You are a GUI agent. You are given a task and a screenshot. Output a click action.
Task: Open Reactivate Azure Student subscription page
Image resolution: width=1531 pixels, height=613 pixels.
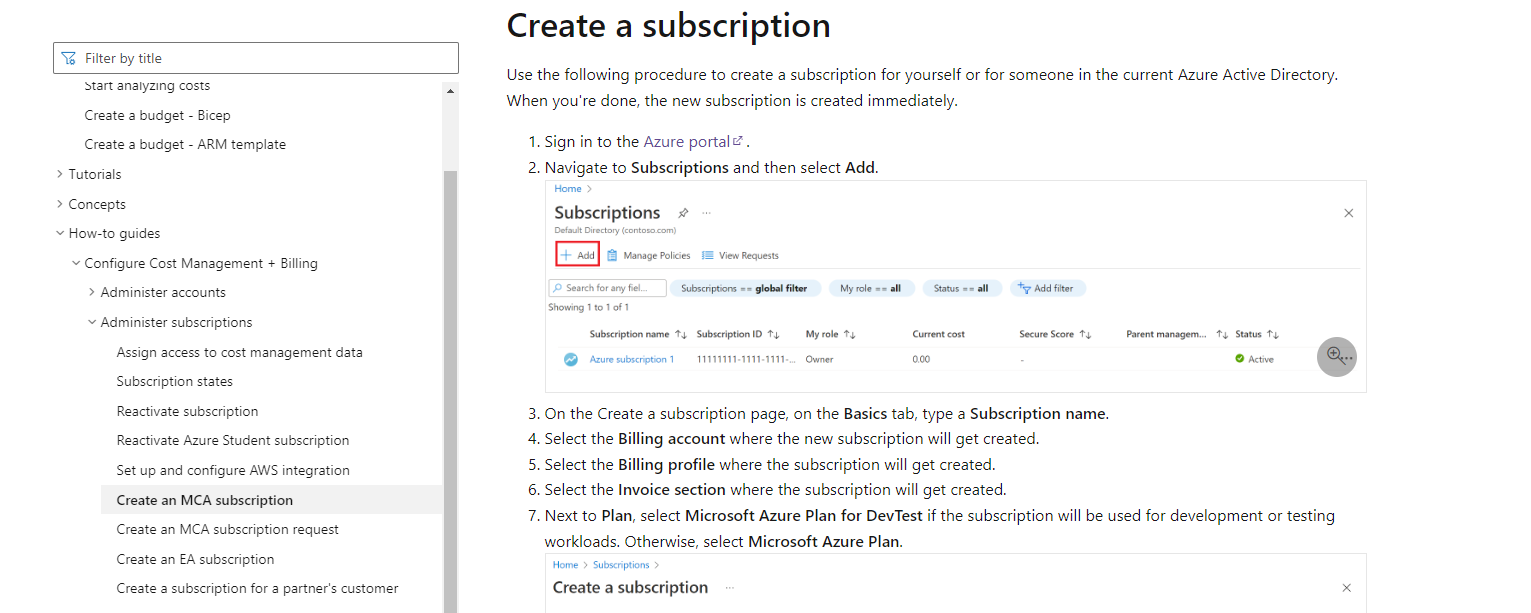[x=233, y=440]
